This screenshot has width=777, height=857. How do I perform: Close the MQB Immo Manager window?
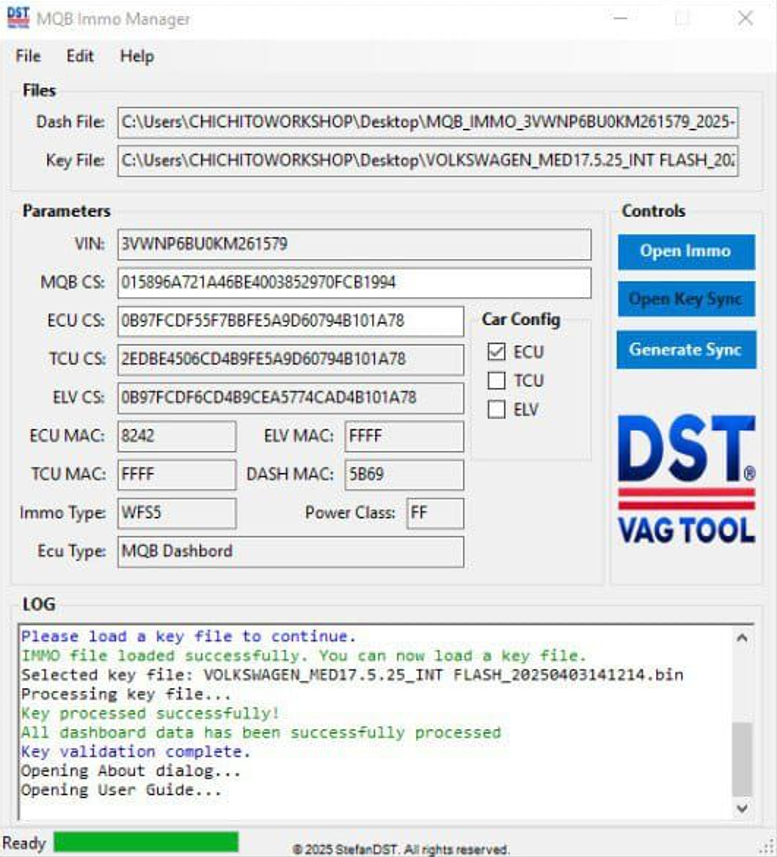pyautogui.click(x=745, y=19)
